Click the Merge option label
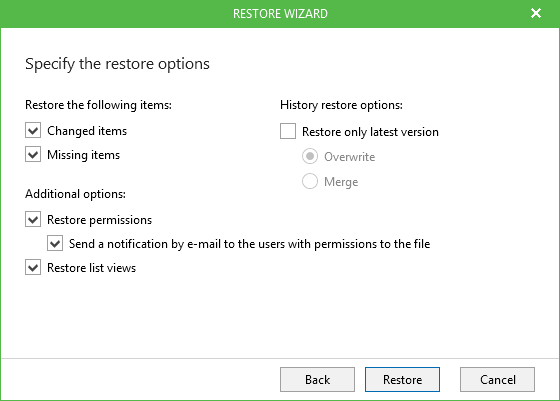 click(341, 182)
